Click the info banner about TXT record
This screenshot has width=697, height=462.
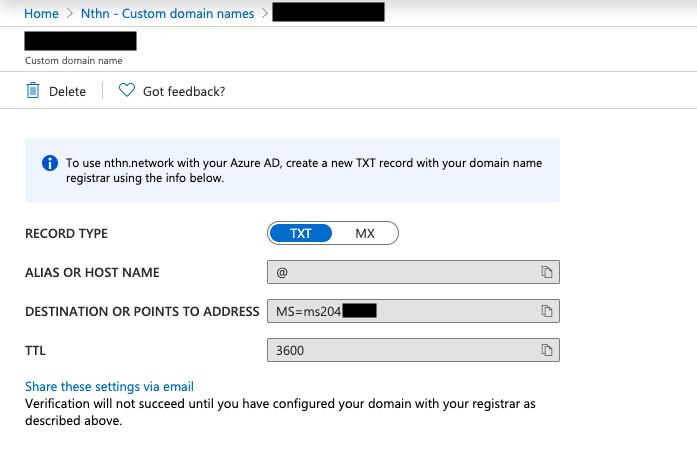click(300, 170)
